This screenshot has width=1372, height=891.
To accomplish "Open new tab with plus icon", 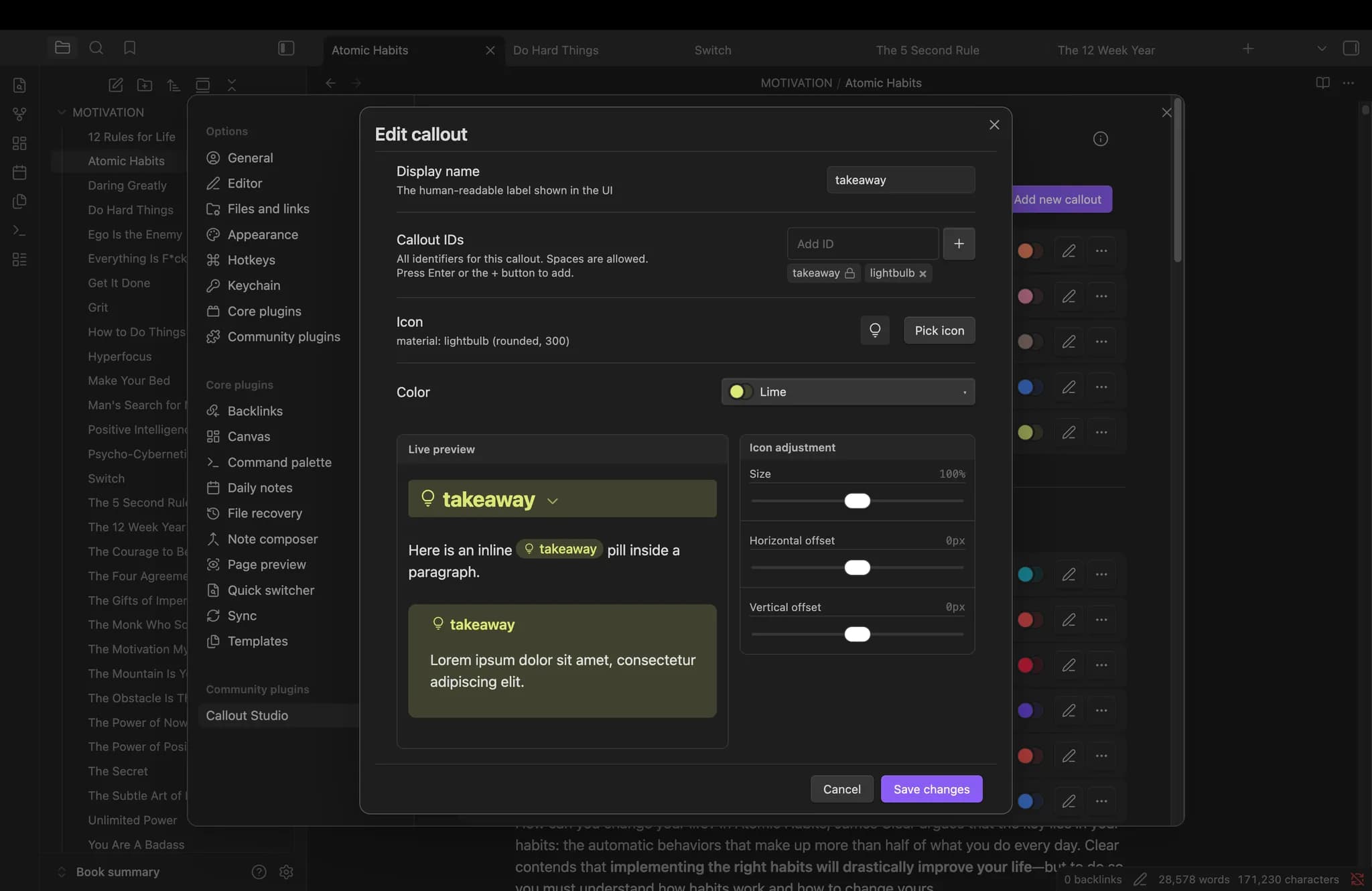I will point(1248,49).
